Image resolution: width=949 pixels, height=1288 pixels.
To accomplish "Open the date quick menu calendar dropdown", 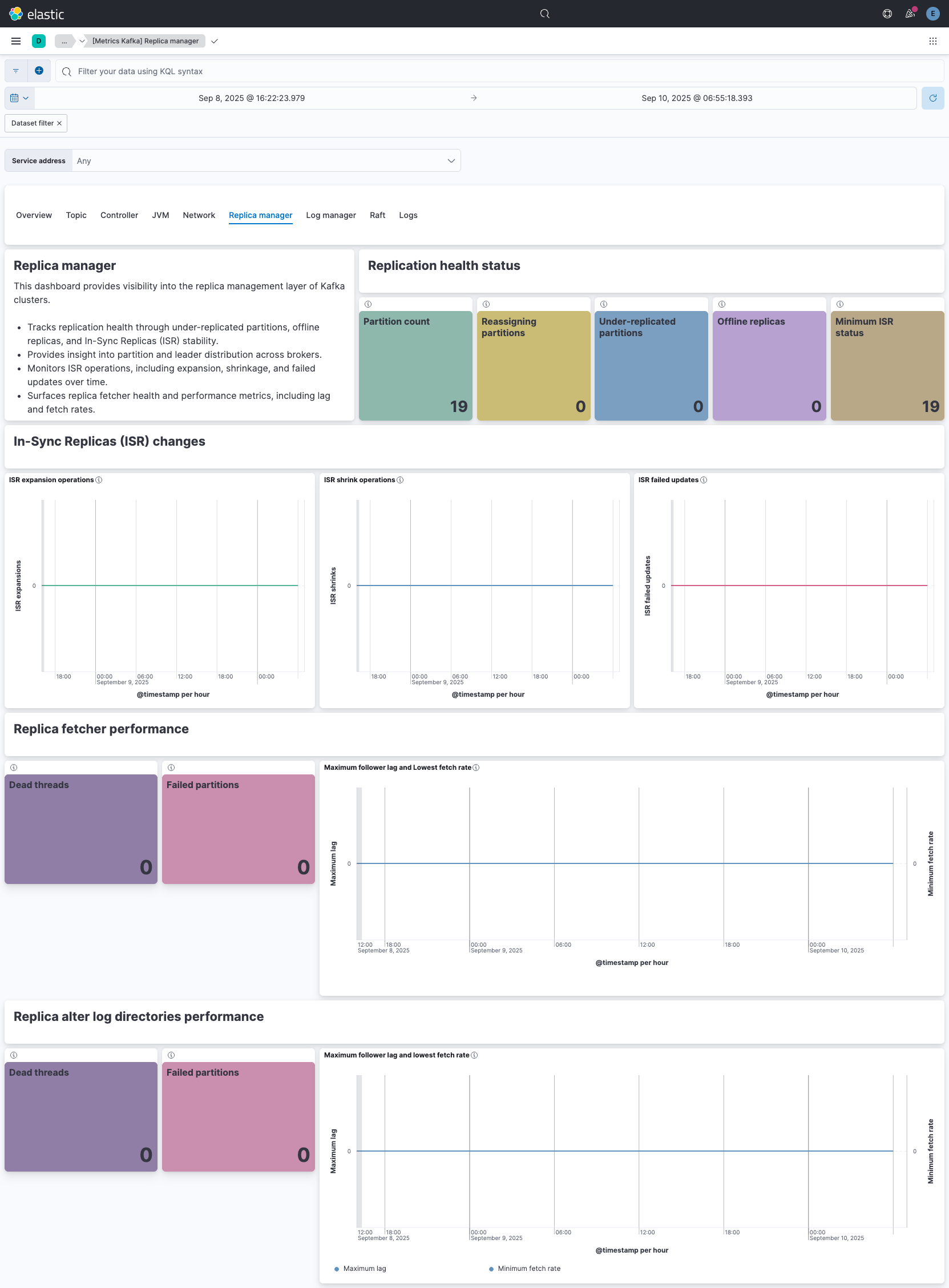I will pos(19,98).
